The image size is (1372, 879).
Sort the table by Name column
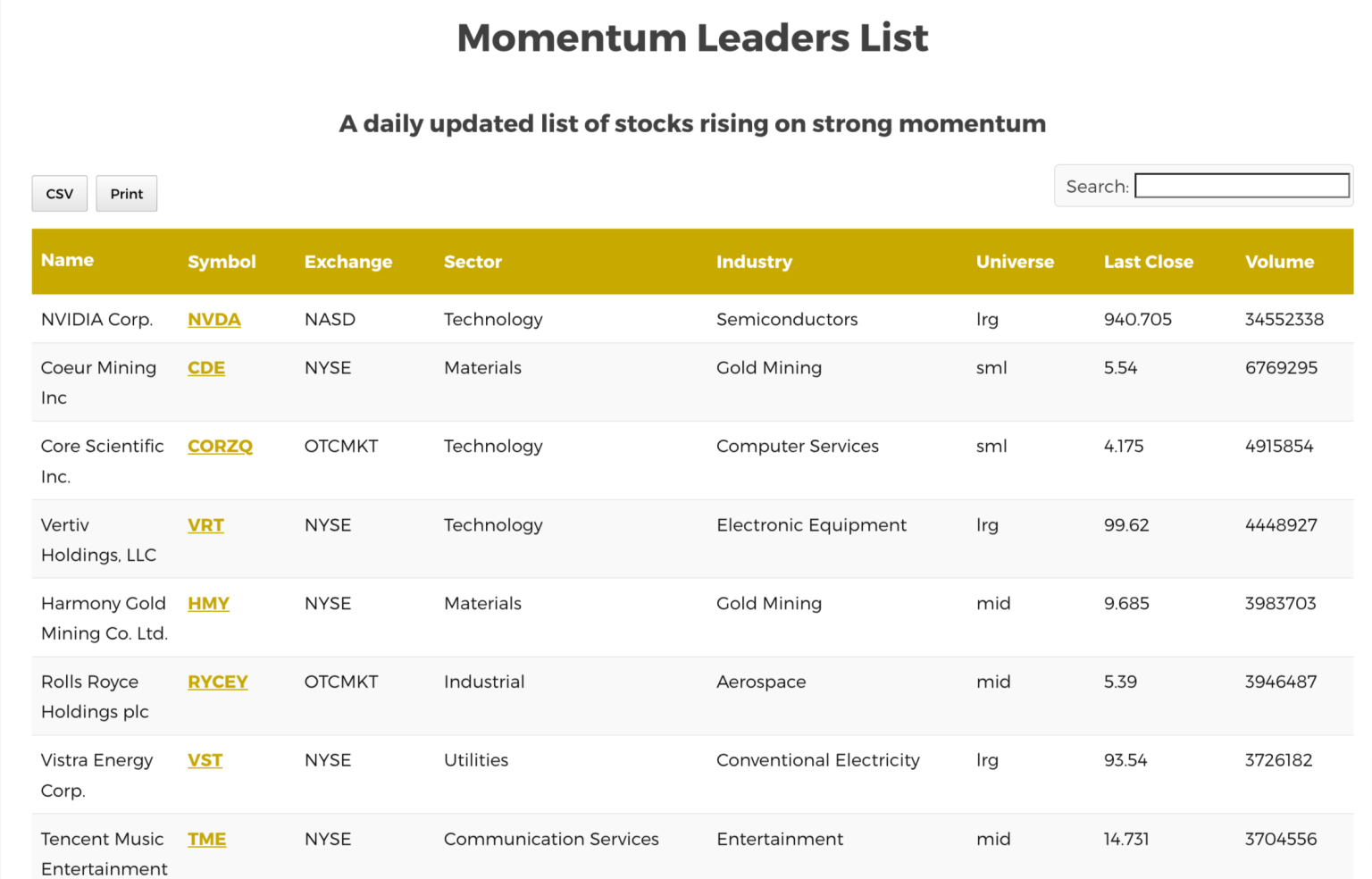67,261
